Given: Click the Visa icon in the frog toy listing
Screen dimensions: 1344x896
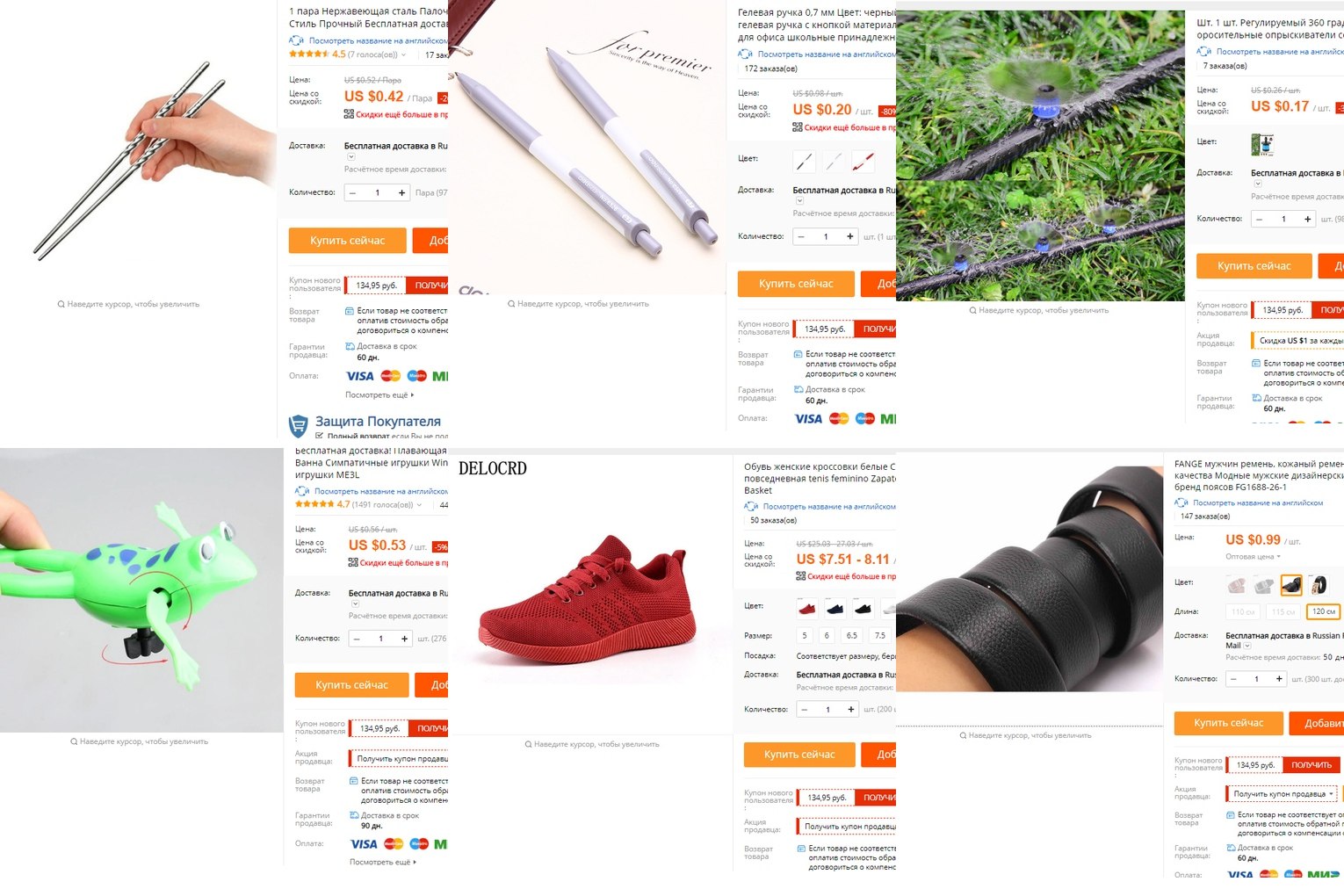Looking at the screenshot, I should [x=364, y=844].
